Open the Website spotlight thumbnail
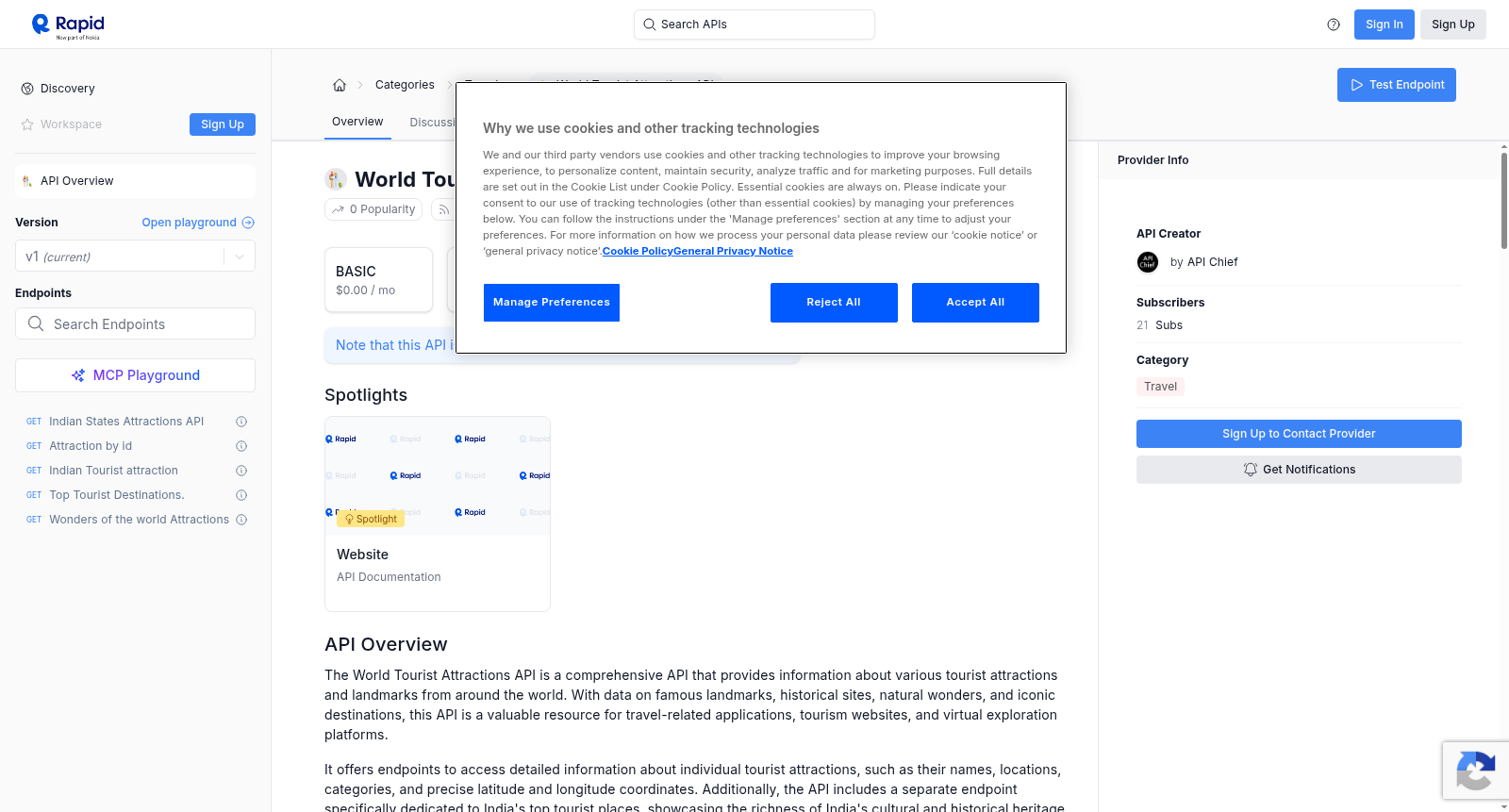Screen dimensions: 1509x812 point(438,475)
